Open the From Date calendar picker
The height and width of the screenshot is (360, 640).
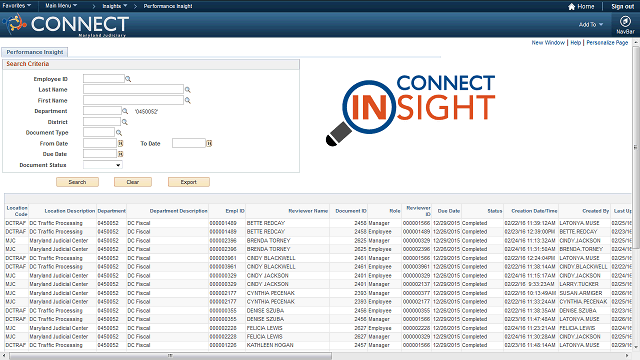tap(120, 143)
